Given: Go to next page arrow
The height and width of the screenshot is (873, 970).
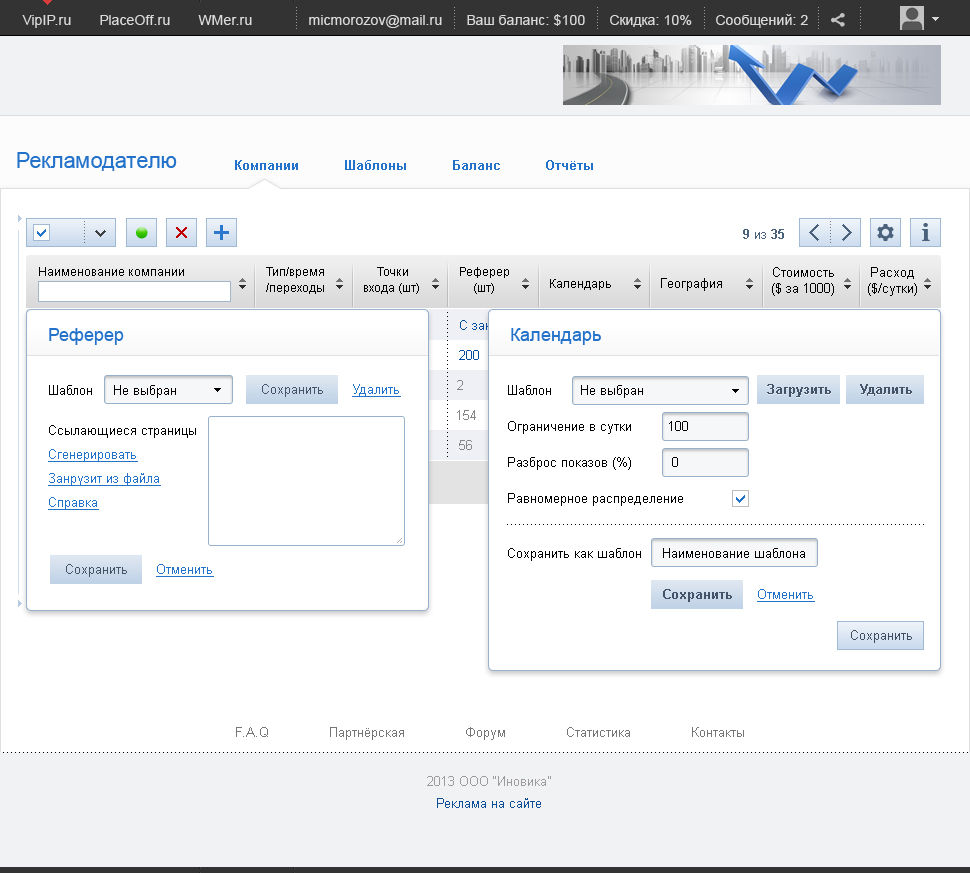Looking at the screenshot, I should (846, 233).
